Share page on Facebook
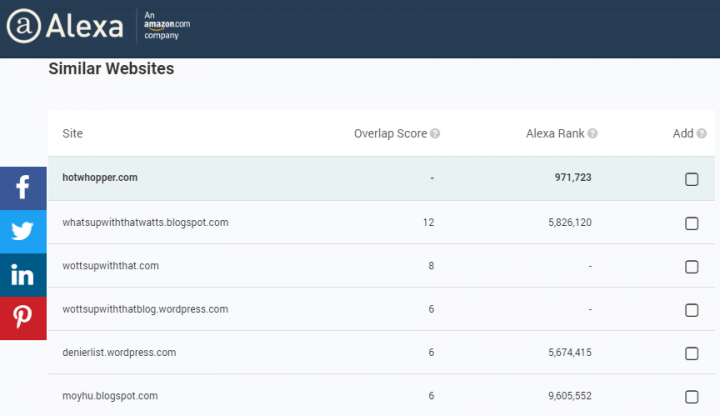Viewport: 720px width, 416px height. (x=23, y=187)
